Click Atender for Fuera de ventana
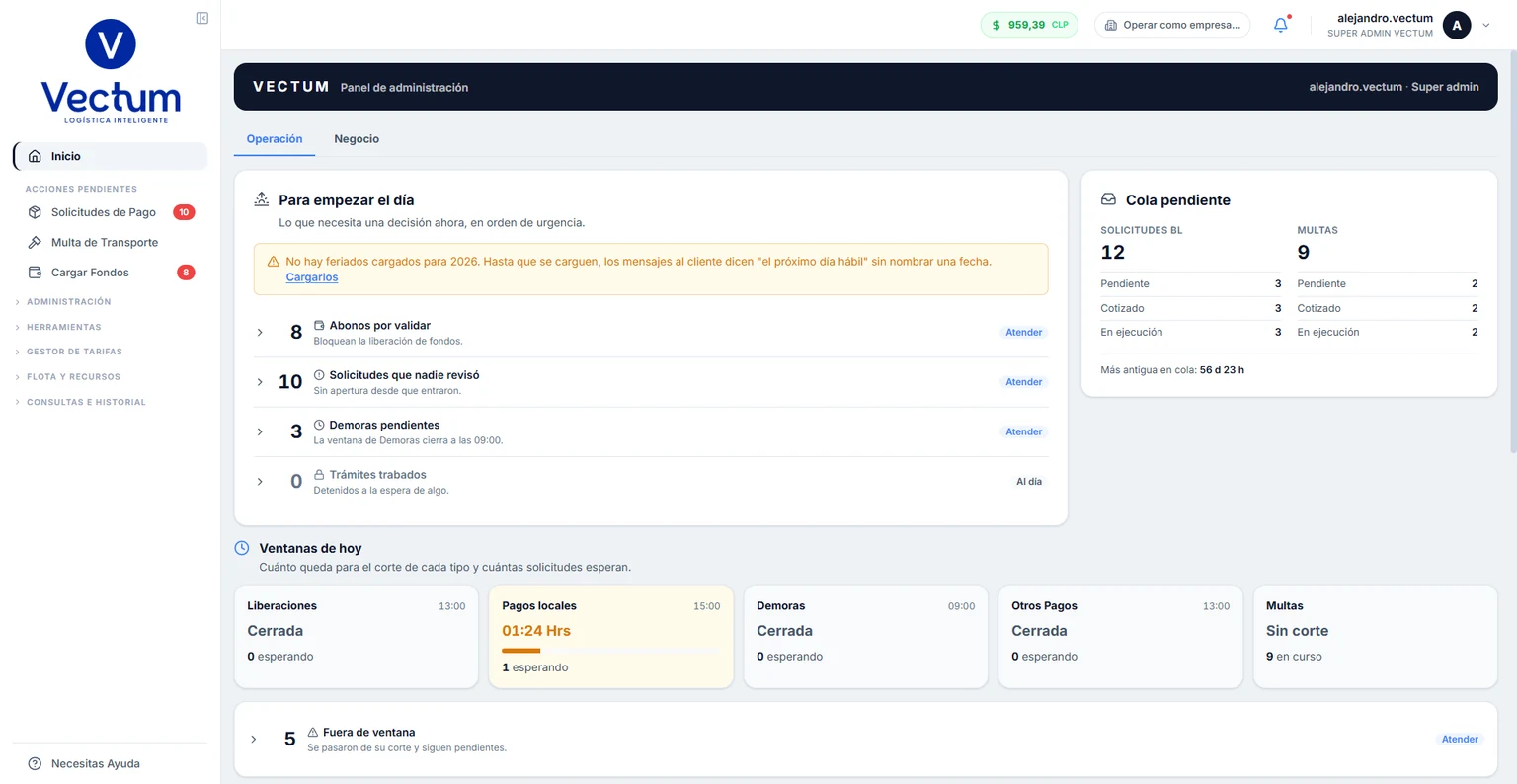 tap(1460, 740)
